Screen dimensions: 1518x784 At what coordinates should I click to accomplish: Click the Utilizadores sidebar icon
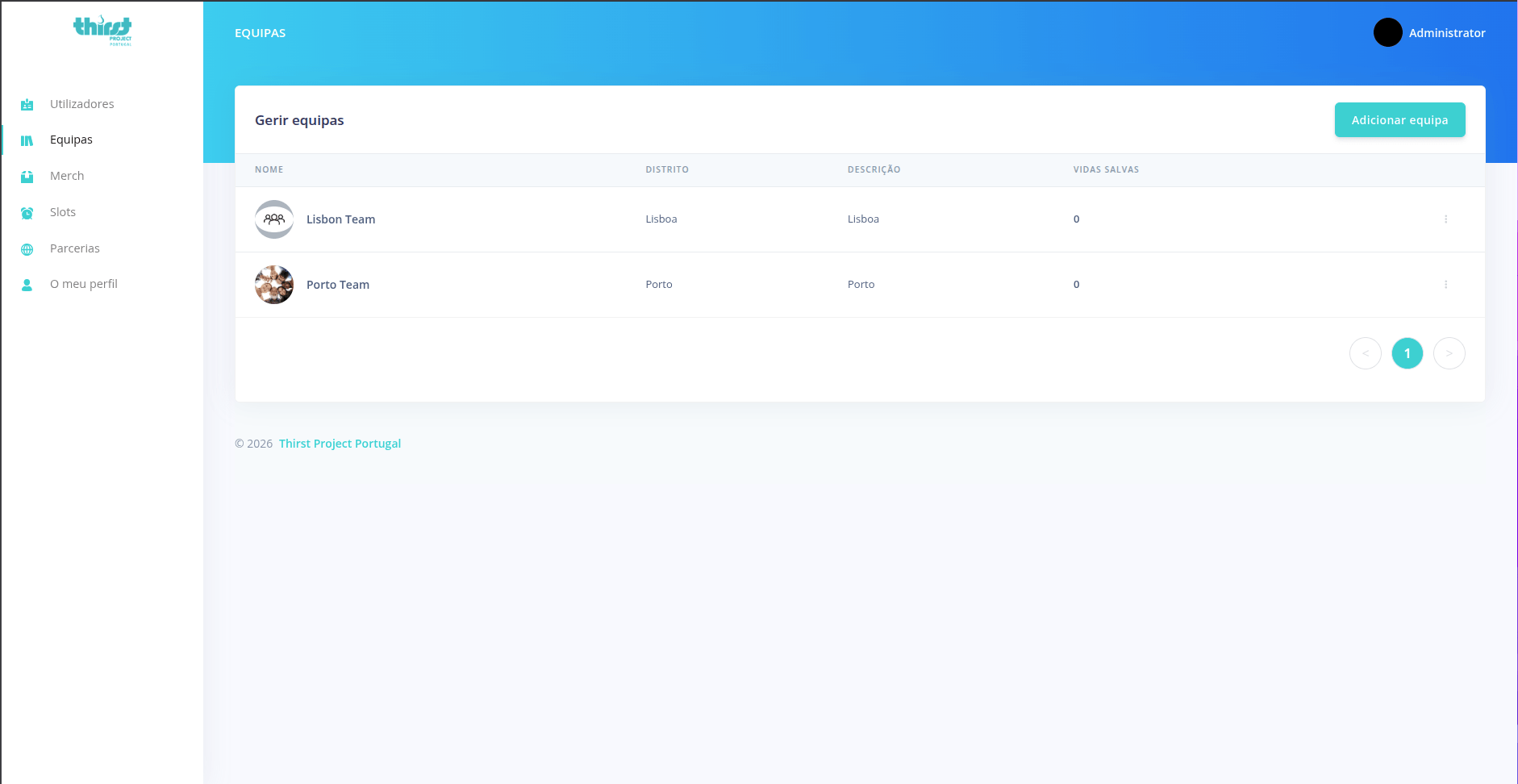pos(27,105)
